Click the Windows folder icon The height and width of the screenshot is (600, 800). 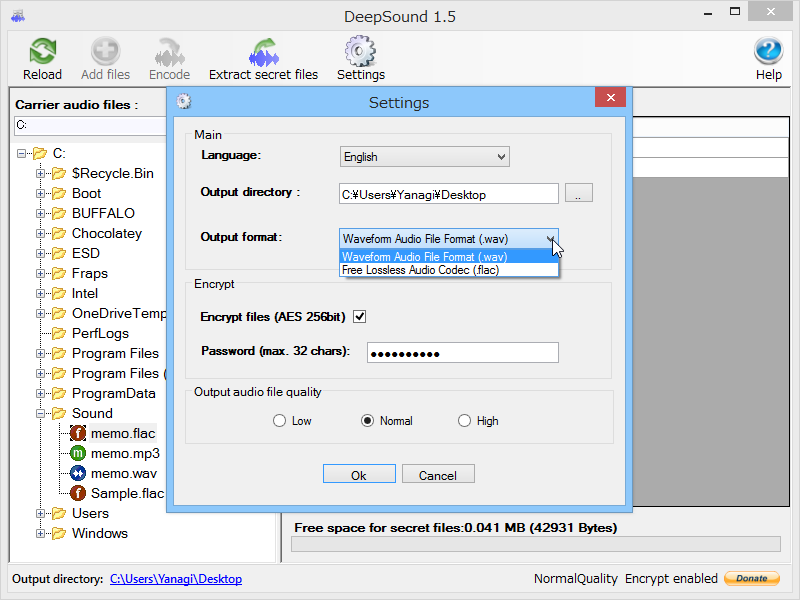click(59, 533)
